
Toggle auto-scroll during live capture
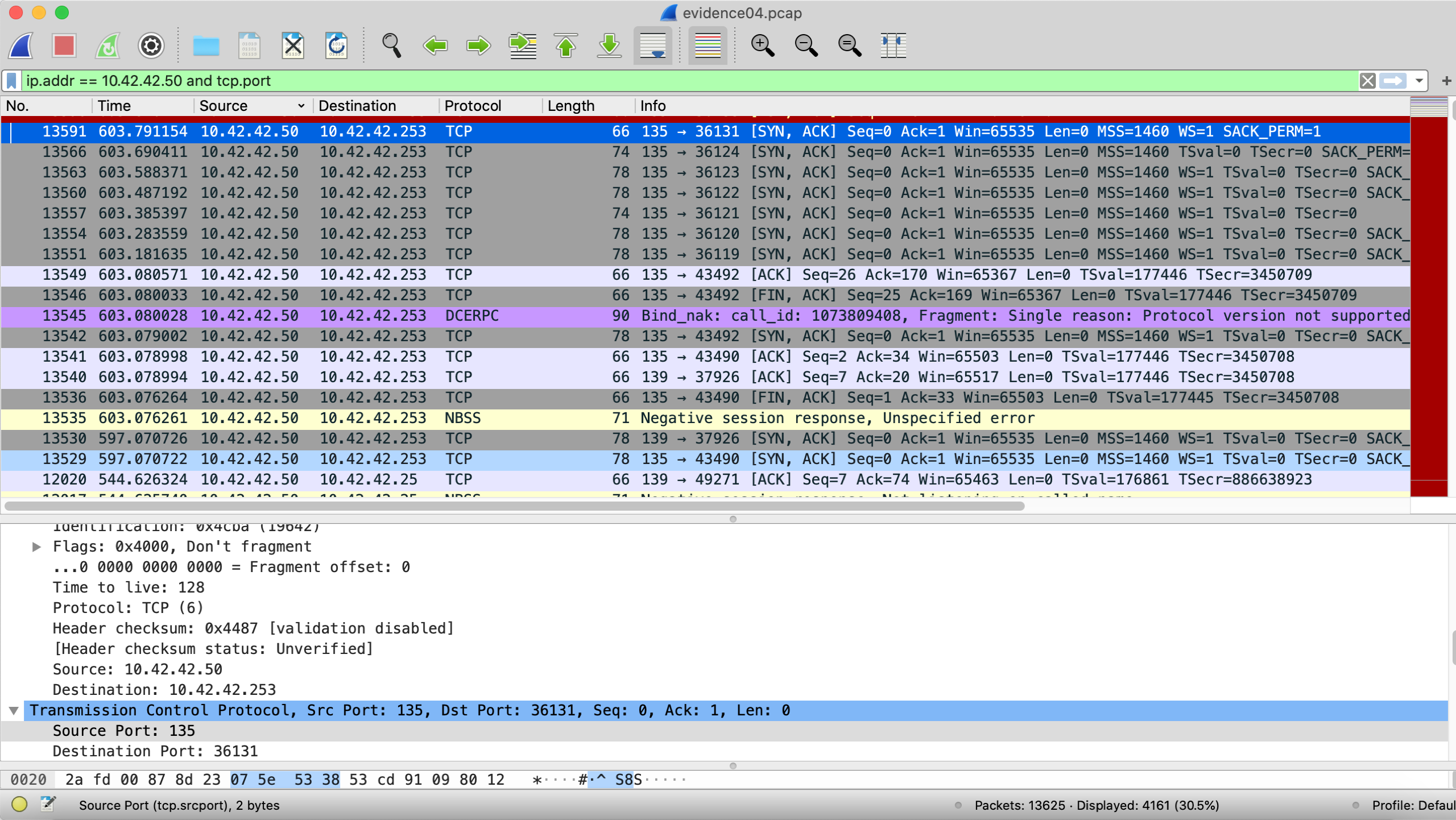[x=652, y=45]
